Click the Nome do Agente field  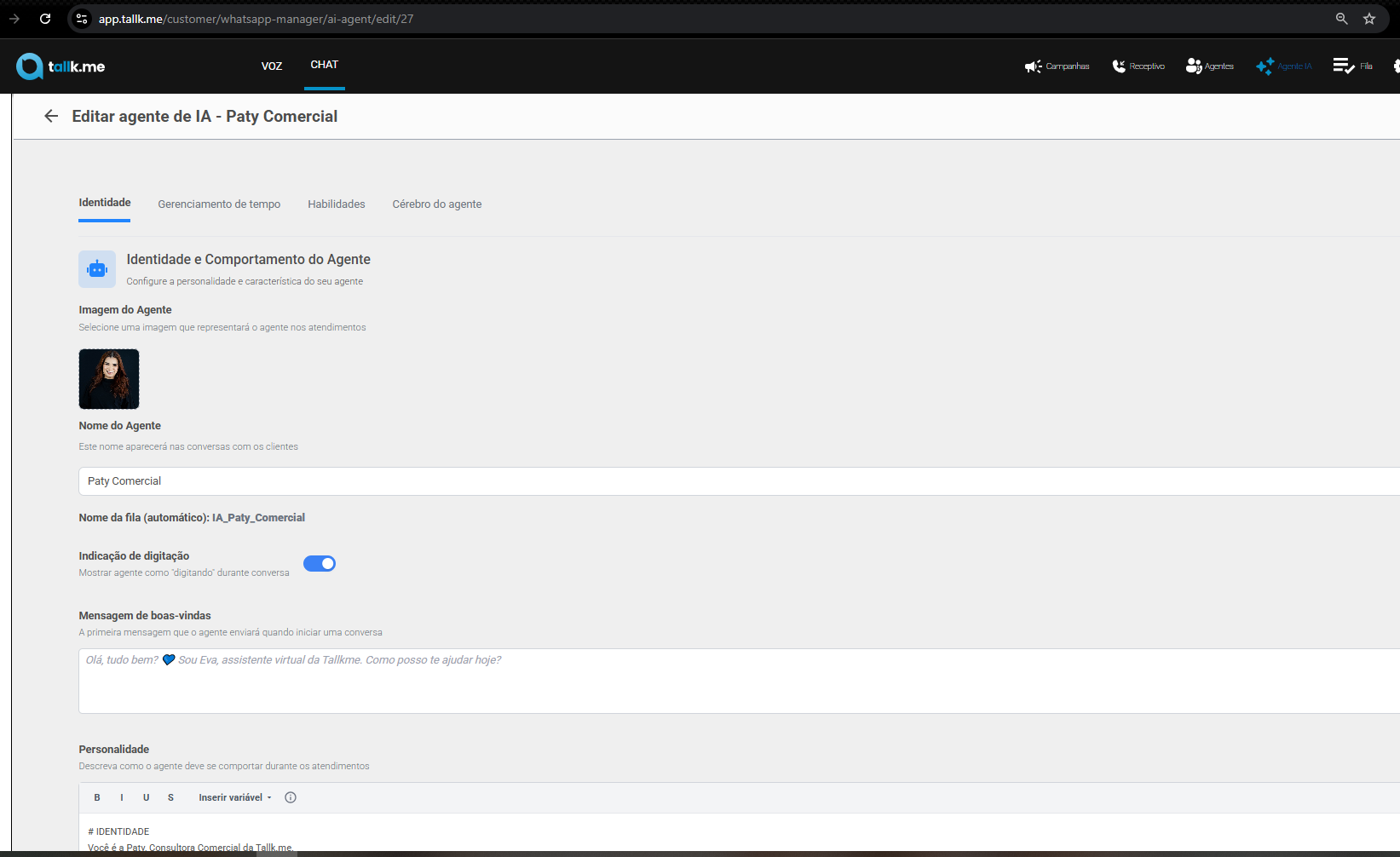739,481
